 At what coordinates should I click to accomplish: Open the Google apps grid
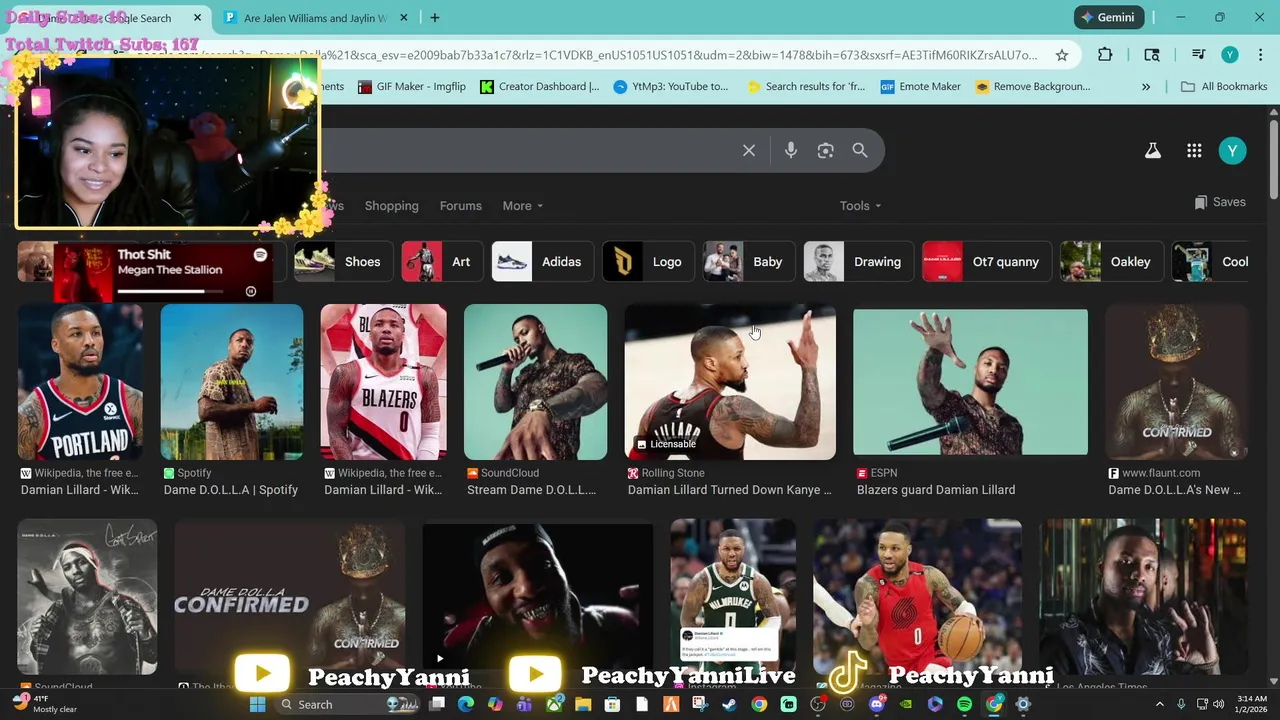click(1194, 150)
